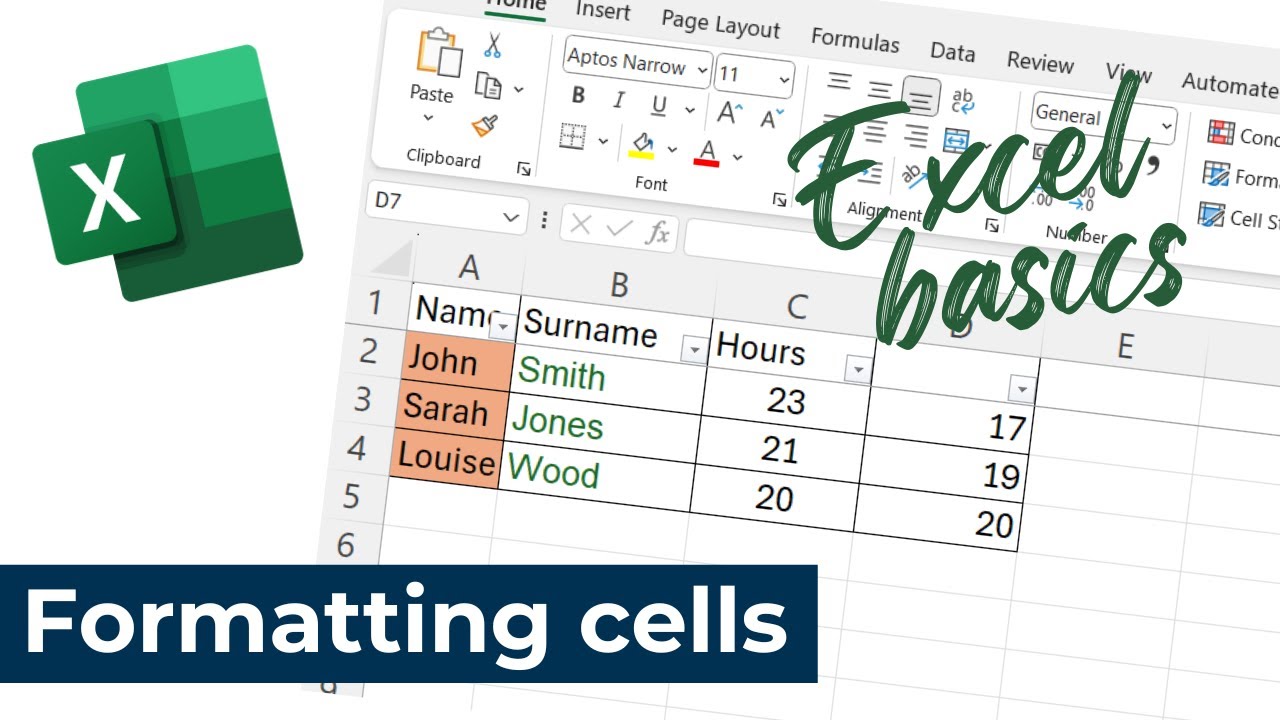Select column header B
This screenshot has height=720, width=1280.
tap(618, 285)
